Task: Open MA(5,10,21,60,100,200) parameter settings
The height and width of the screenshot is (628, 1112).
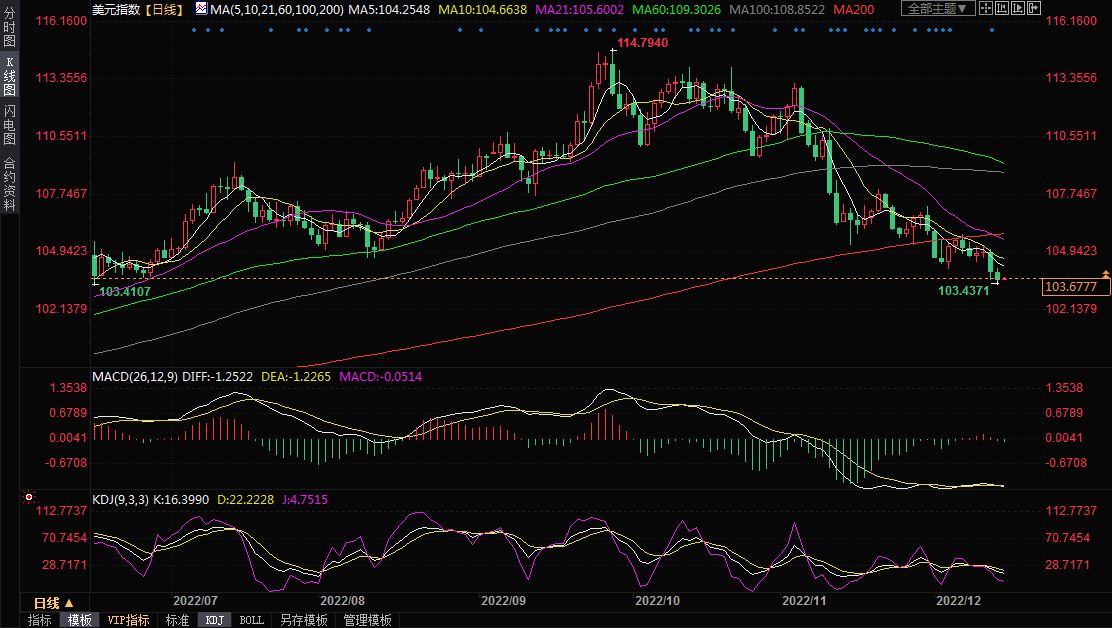Action: (x=277, y=9)
